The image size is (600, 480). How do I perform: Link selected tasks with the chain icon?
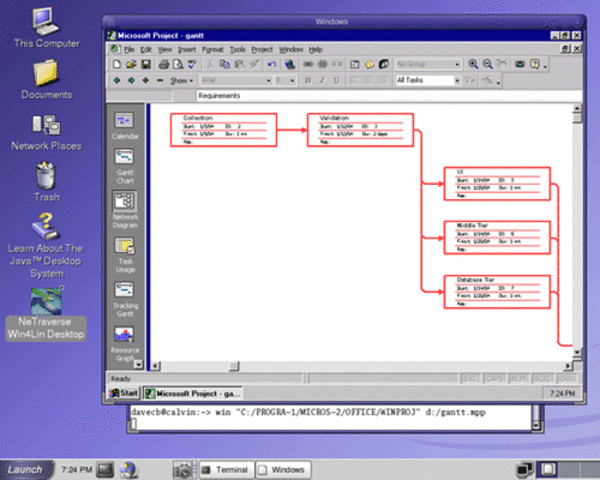coord(308,64)
